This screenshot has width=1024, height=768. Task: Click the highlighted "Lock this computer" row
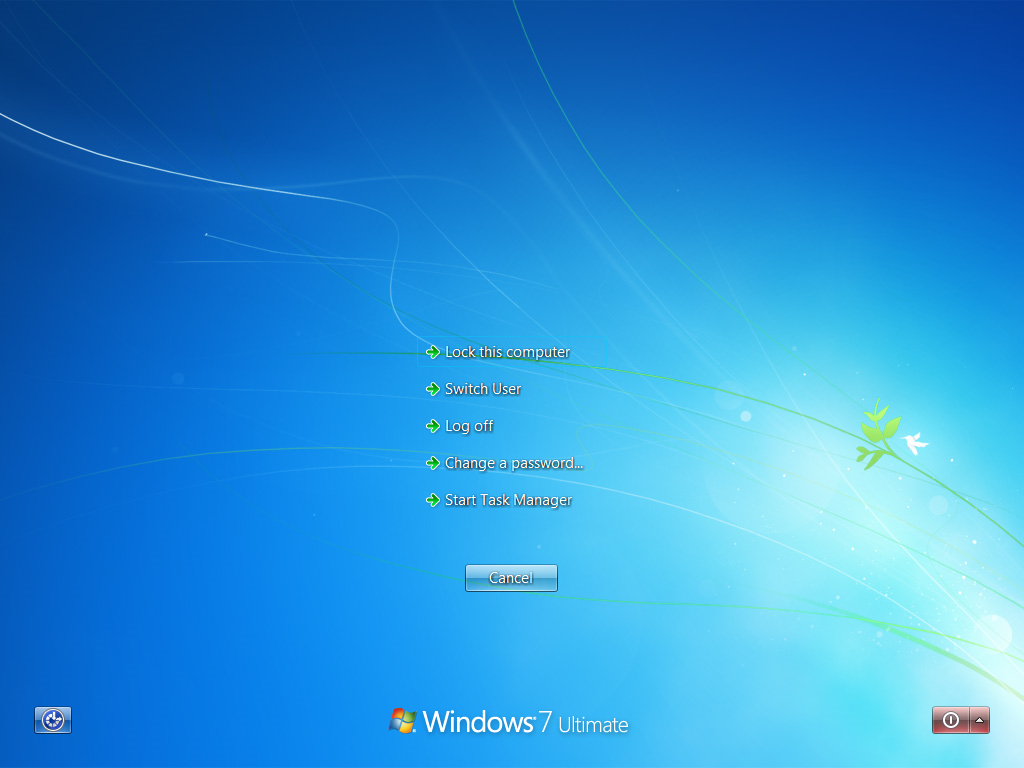[506, 352]
